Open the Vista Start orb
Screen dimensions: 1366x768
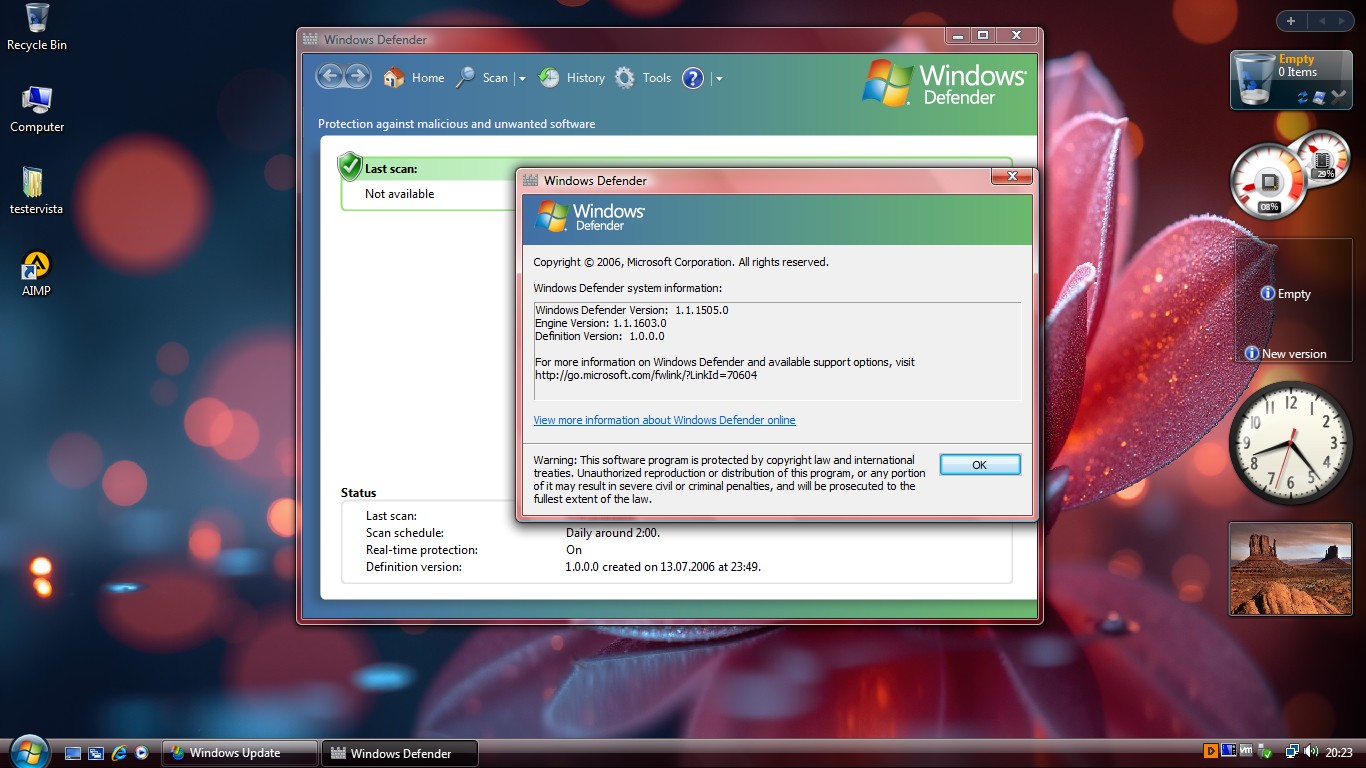click(x=28, y=750)
